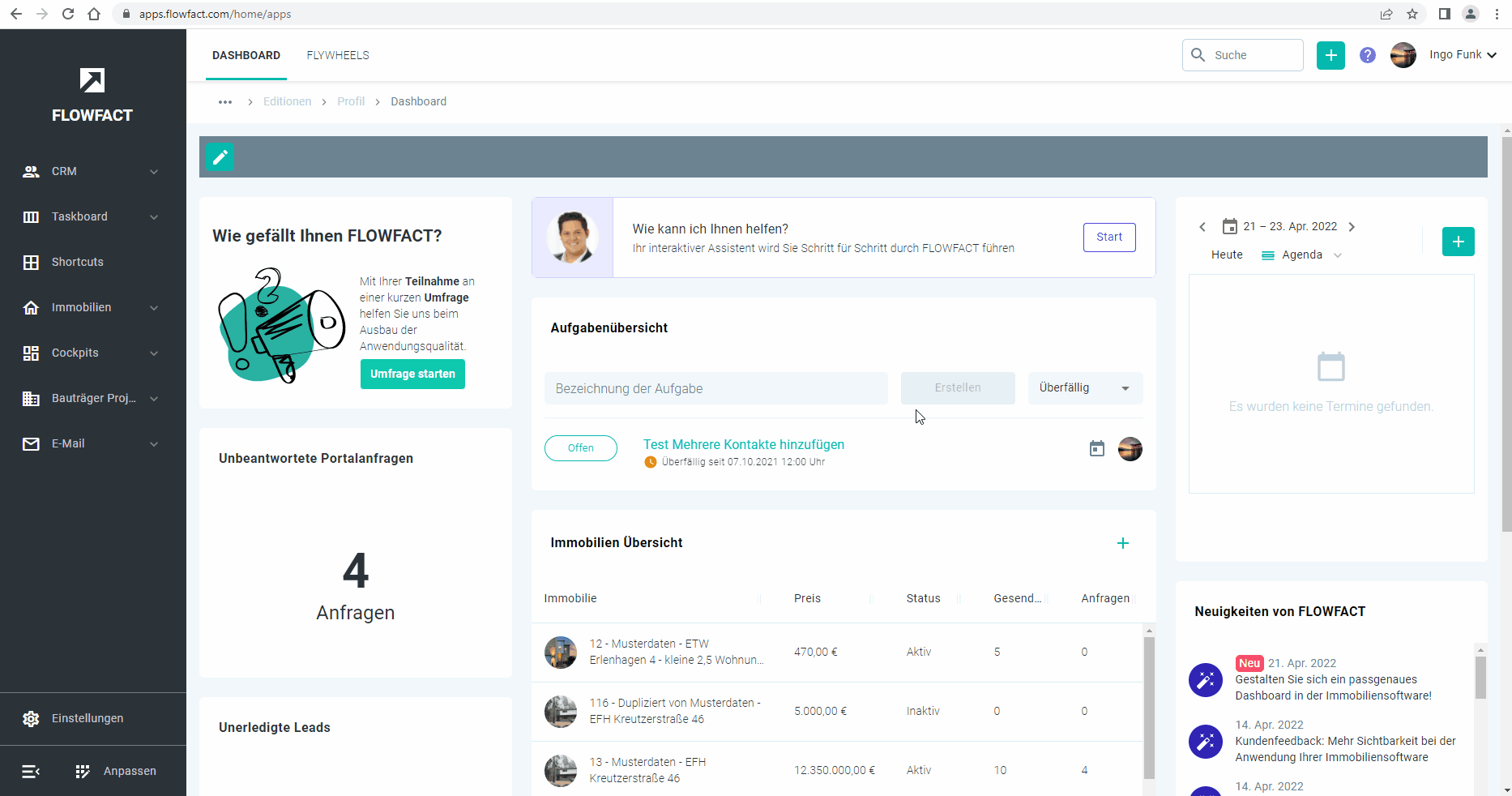
Task: Sort by the Status column header
Action: pos(923,598)
